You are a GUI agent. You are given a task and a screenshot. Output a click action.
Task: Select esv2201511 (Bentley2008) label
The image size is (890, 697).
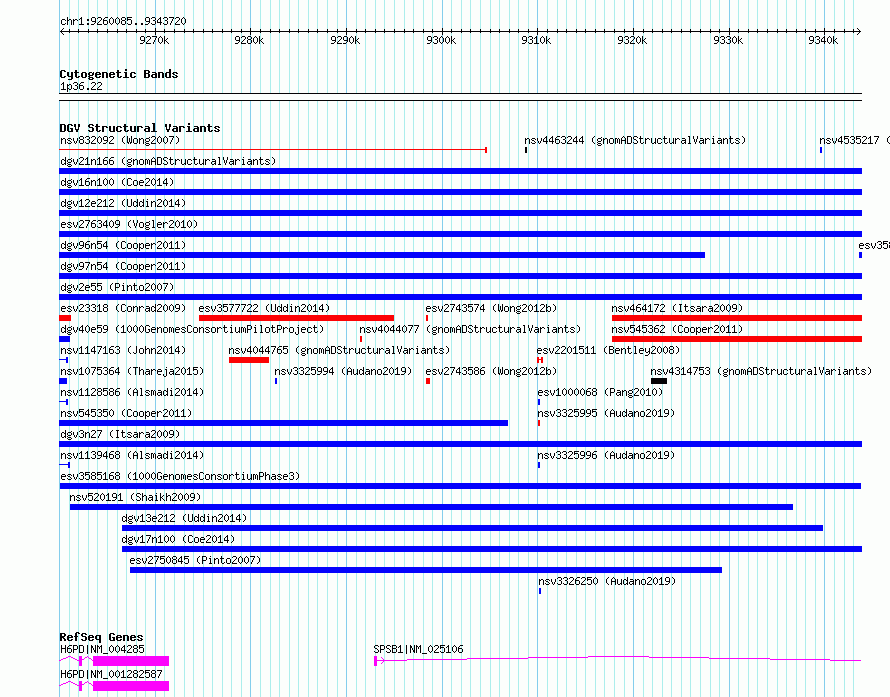coord(608,350)
